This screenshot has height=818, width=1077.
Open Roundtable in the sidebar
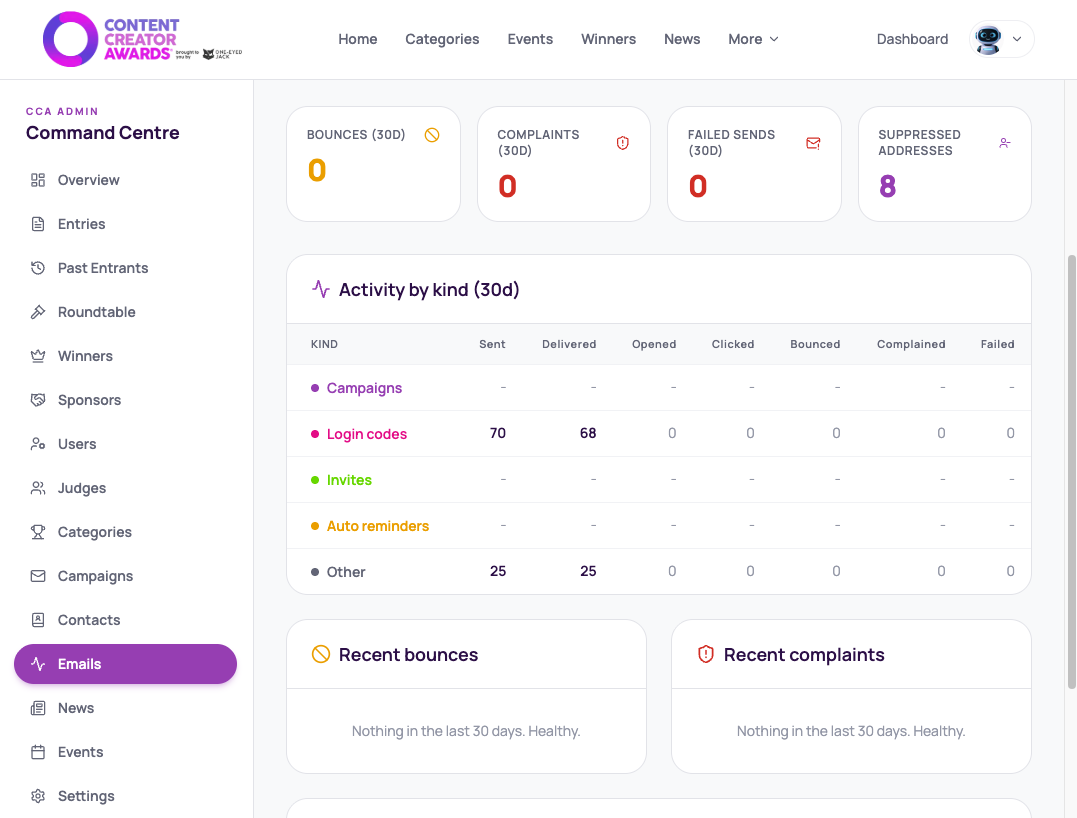[125, 312]
